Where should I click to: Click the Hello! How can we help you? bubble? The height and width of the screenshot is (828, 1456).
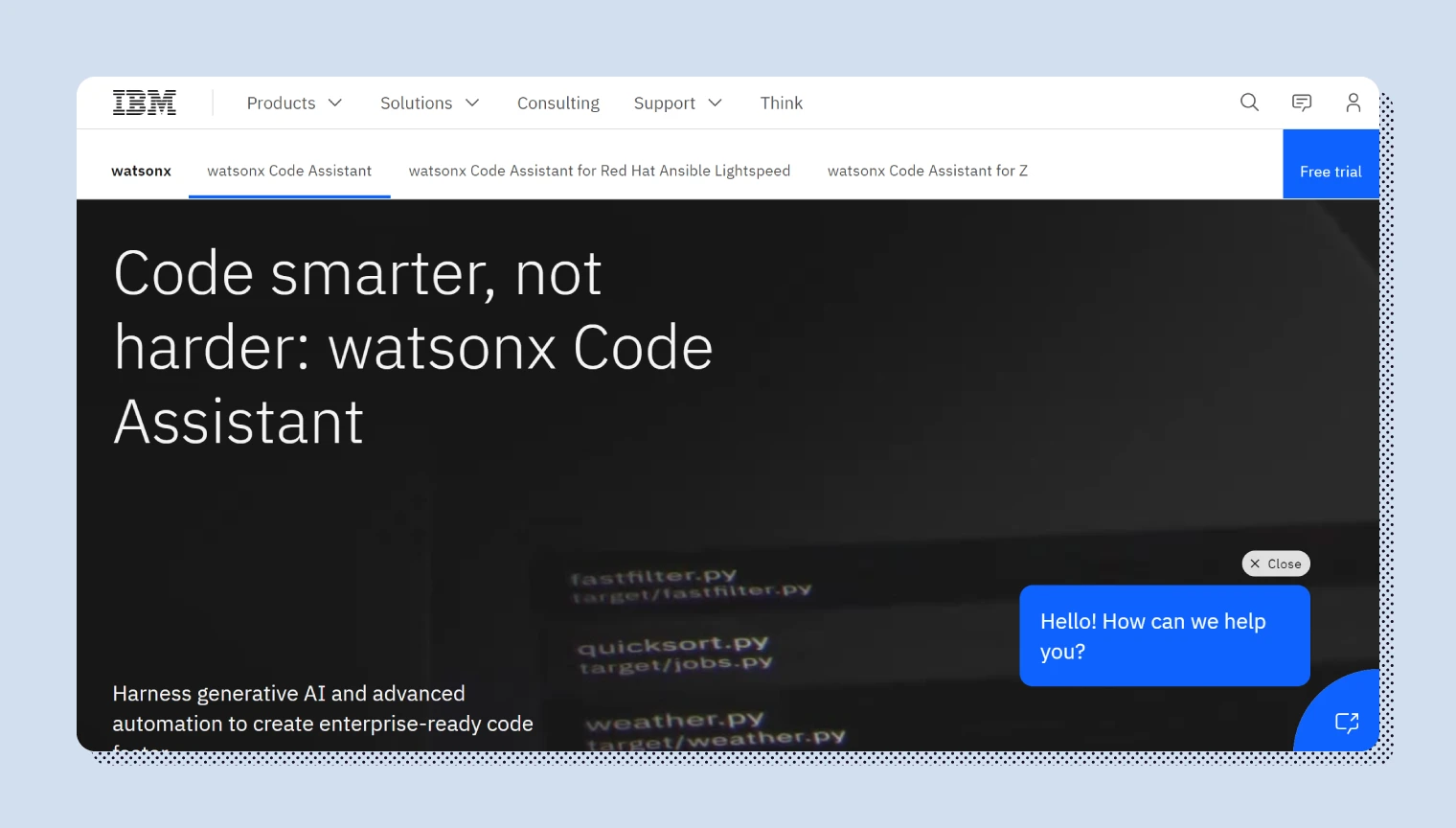coord(1165,635)
